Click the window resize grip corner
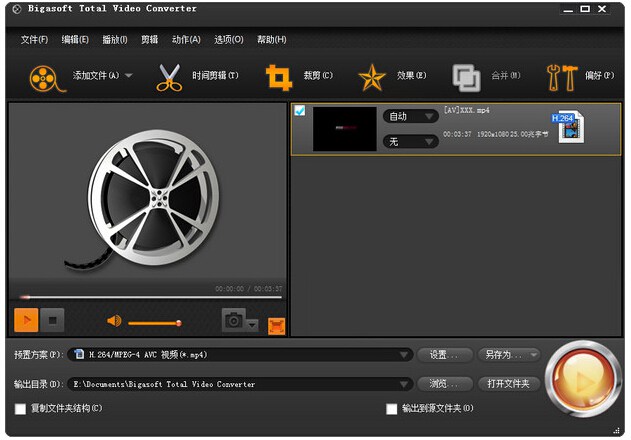The width and height of the screenshot is (631, 440). click(x=616, y=430)
